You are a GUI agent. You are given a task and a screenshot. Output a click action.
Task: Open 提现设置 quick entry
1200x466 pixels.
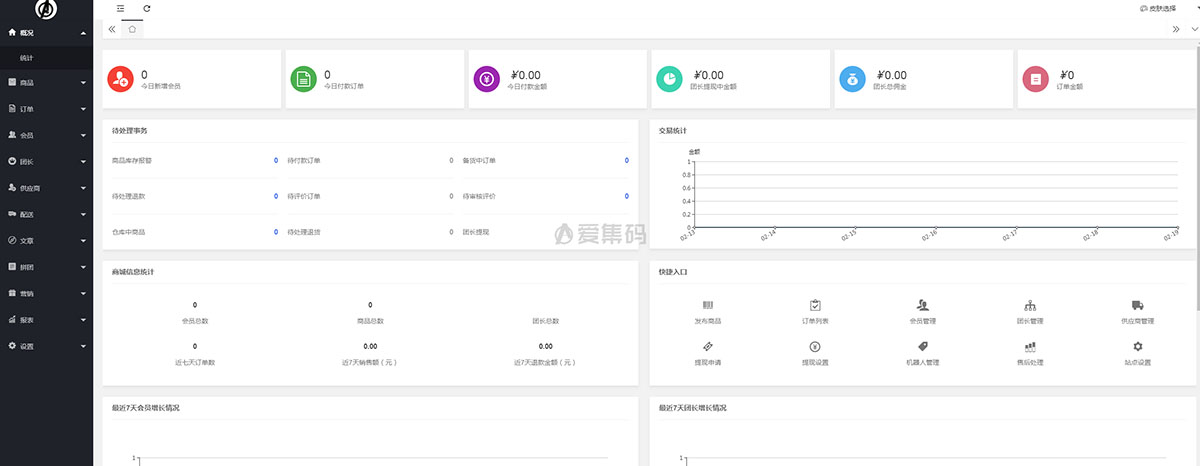815,352
